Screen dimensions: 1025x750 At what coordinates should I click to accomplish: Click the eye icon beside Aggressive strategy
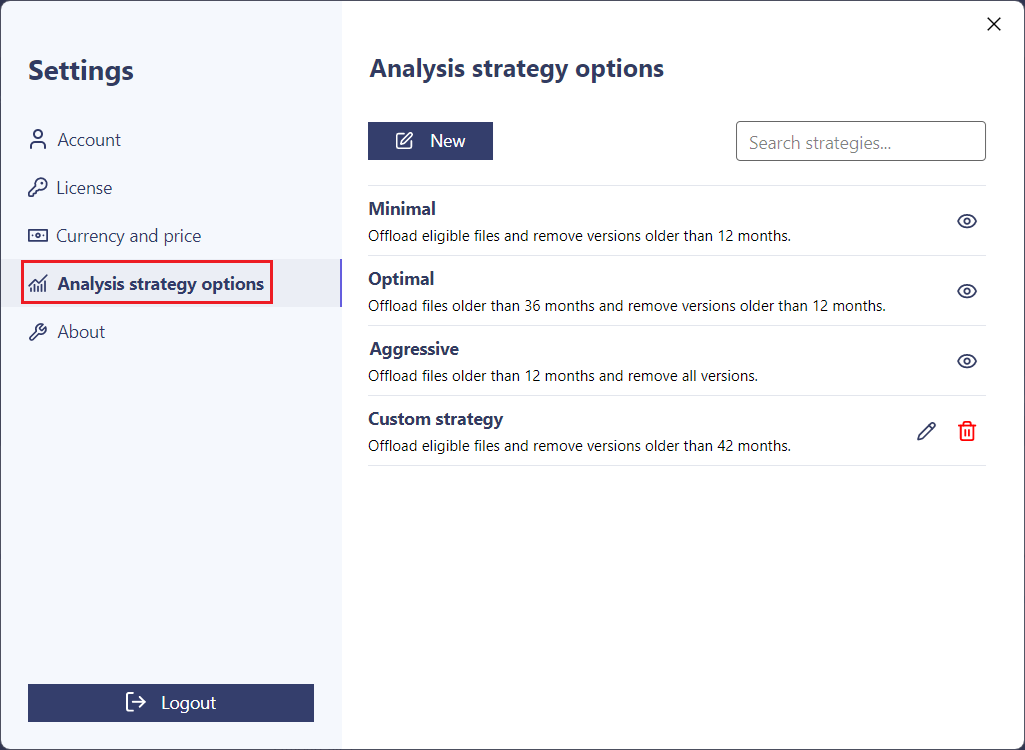click(x=967, y=361)
